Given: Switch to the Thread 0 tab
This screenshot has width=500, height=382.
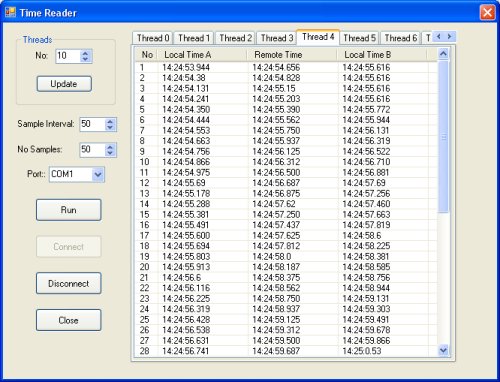Looking at the screenshot, I should 153,38.
